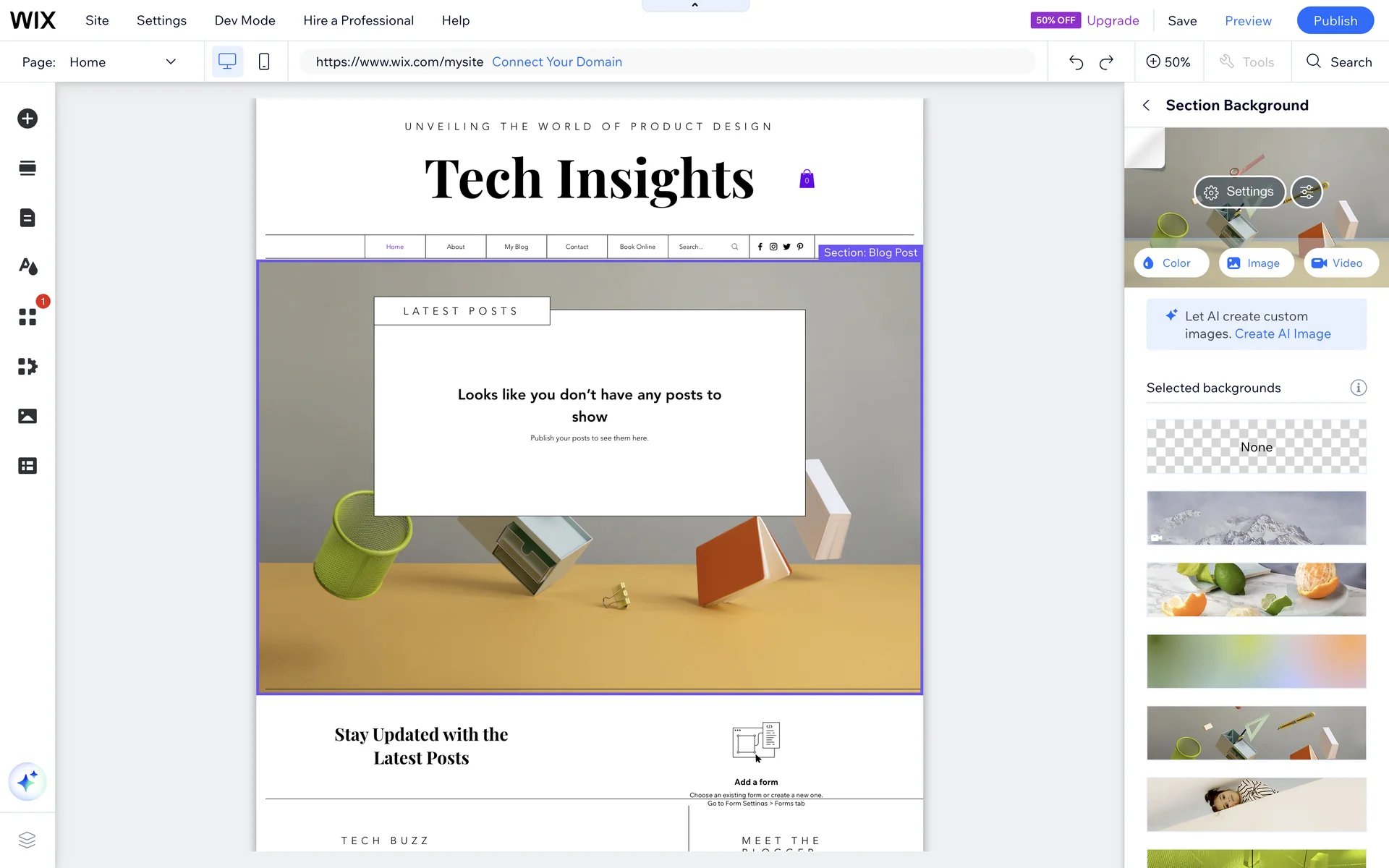
Task: Open the Media sidebar icon
Action: (27, 416)
